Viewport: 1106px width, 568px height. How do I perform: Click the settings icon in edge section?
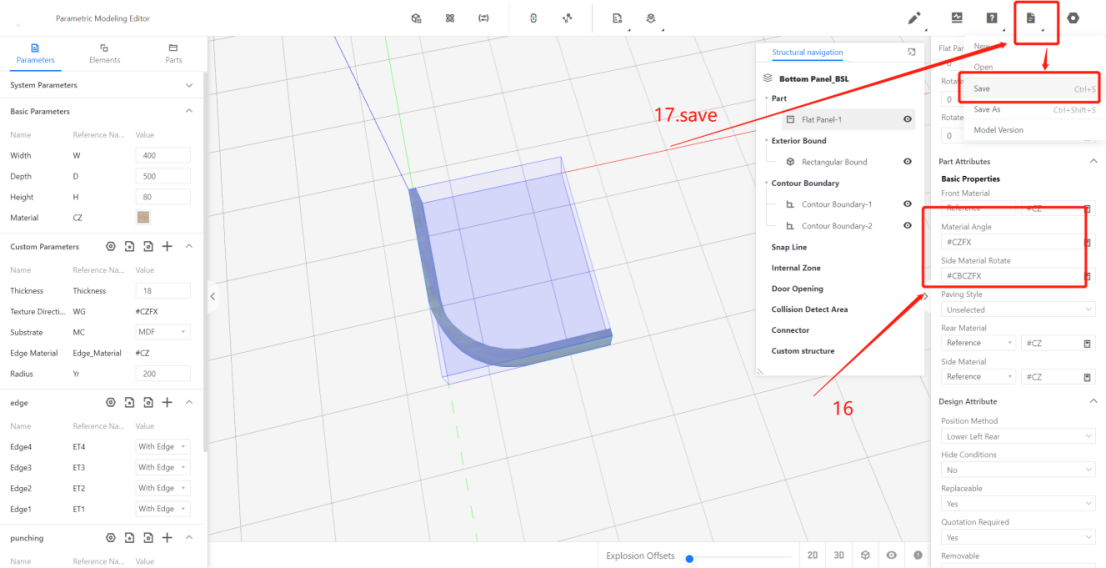pyautogui.click(x=111, y=402)
